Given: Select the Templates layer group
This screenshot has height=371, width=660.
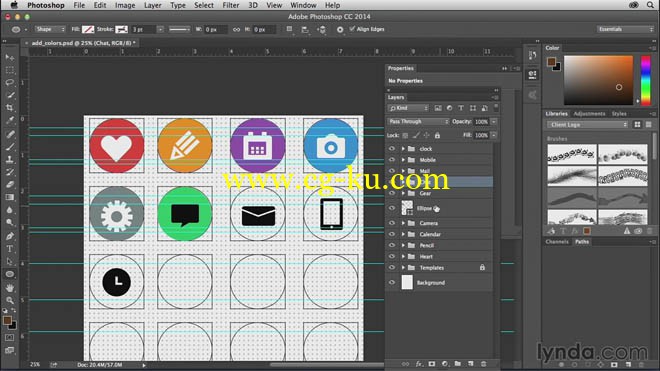Looking at the screenshot, I should point(439,267).
